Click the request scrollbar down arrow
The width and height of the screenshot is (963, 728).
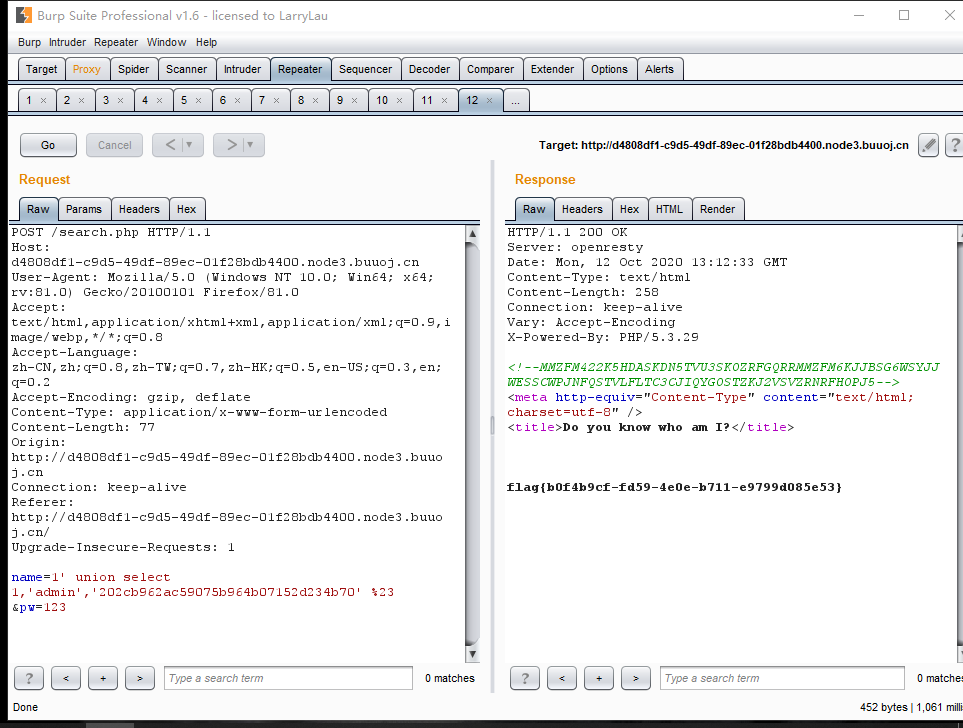472,654
